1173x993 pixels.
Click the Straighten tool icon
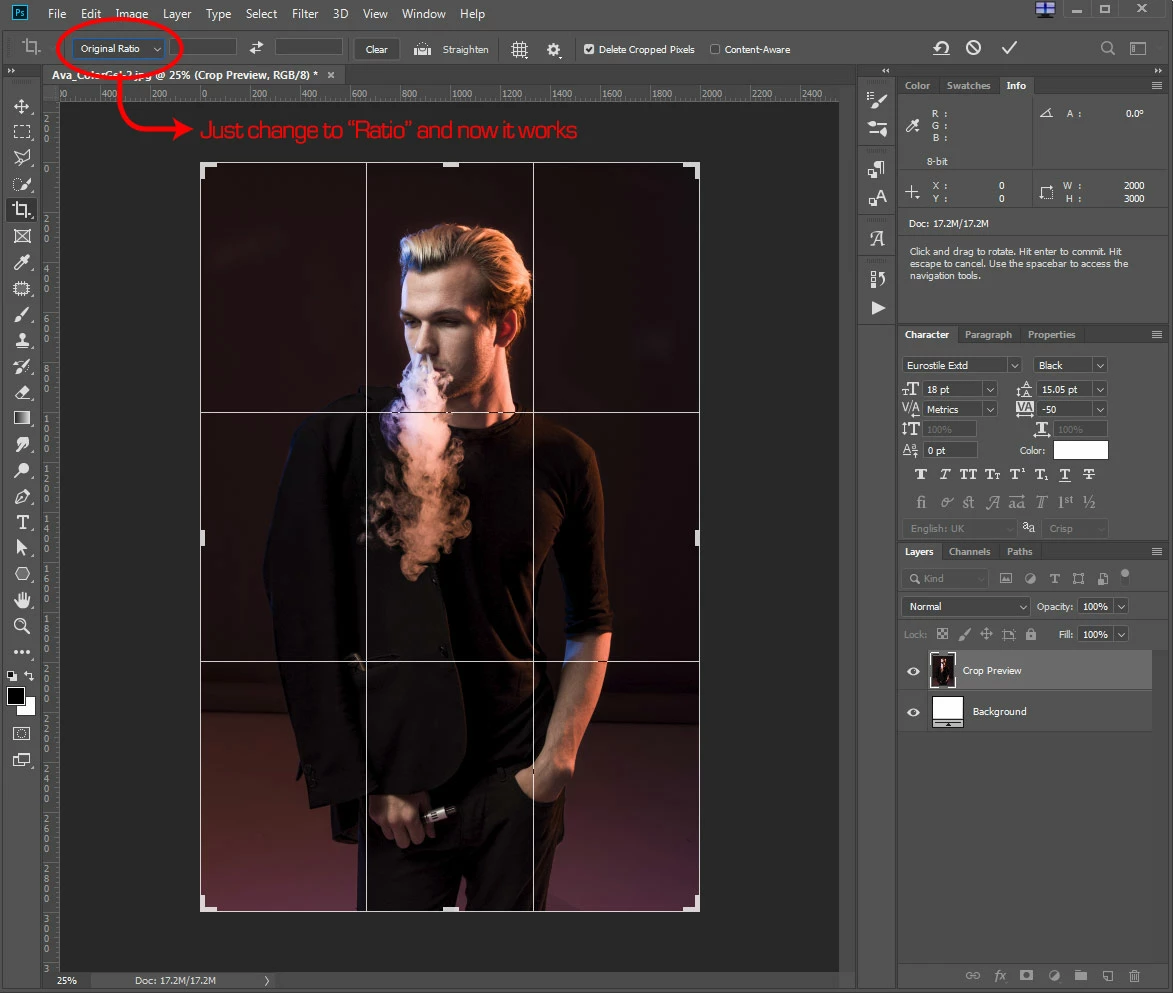tap(423, 49)
